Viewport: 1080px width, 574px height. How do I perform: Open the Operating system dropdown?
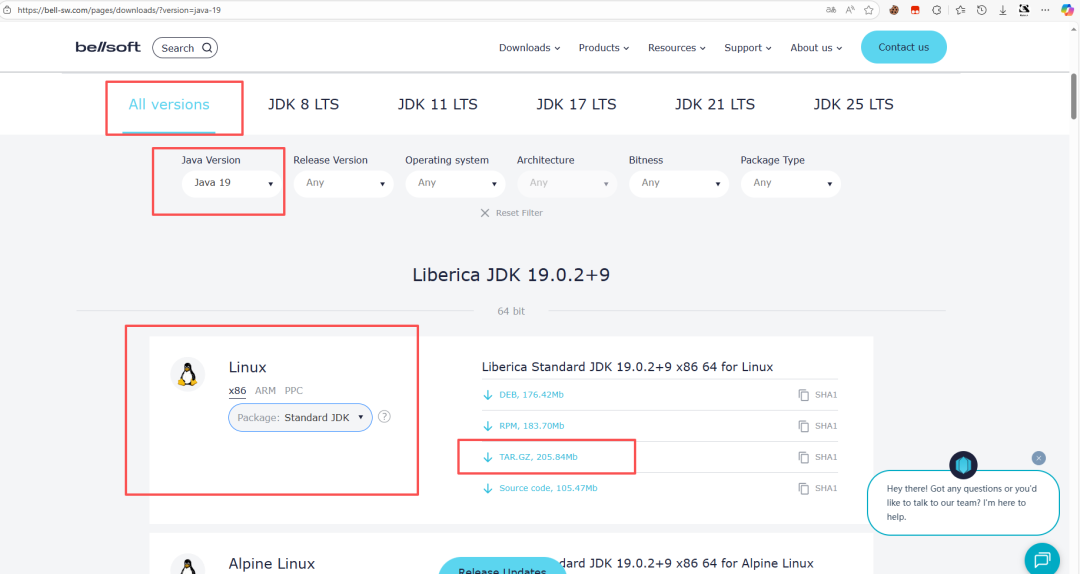coord(455,183)
